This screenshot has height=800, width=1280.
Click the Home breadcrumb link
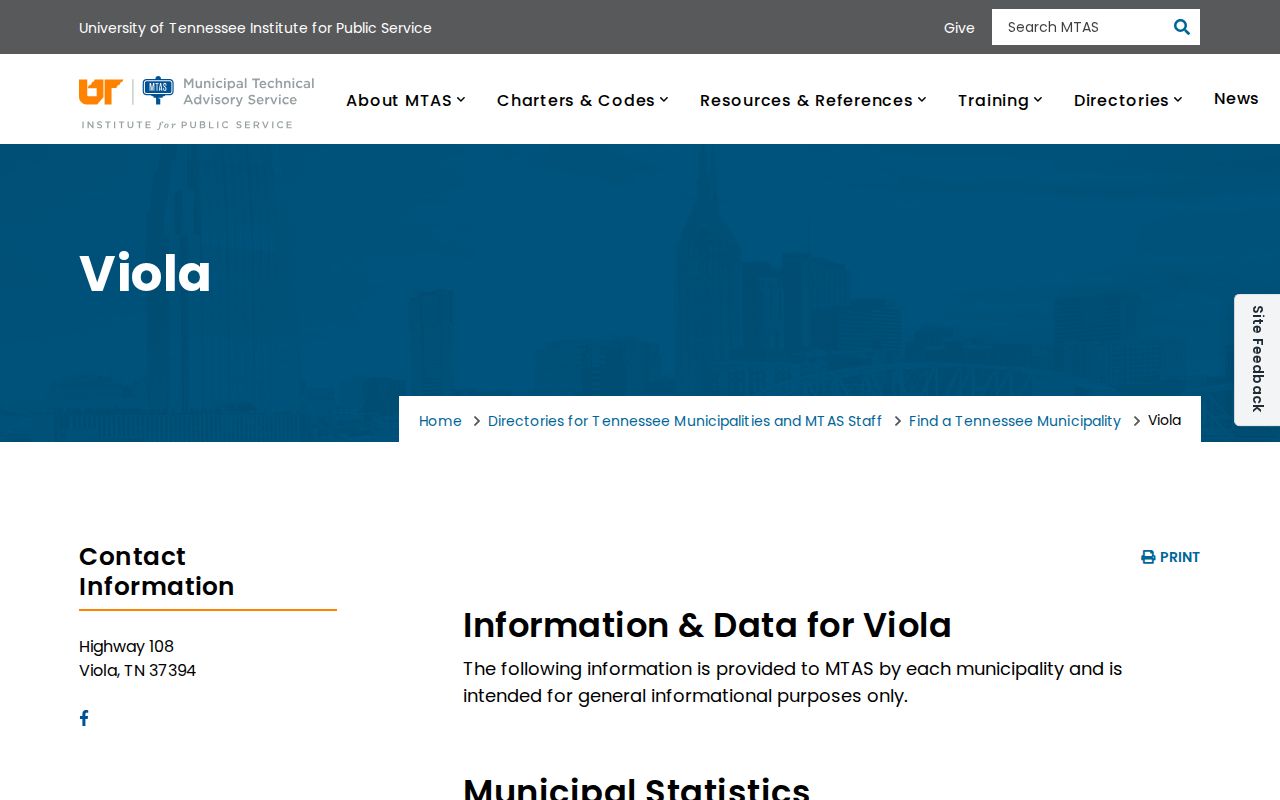pos(440,421)
